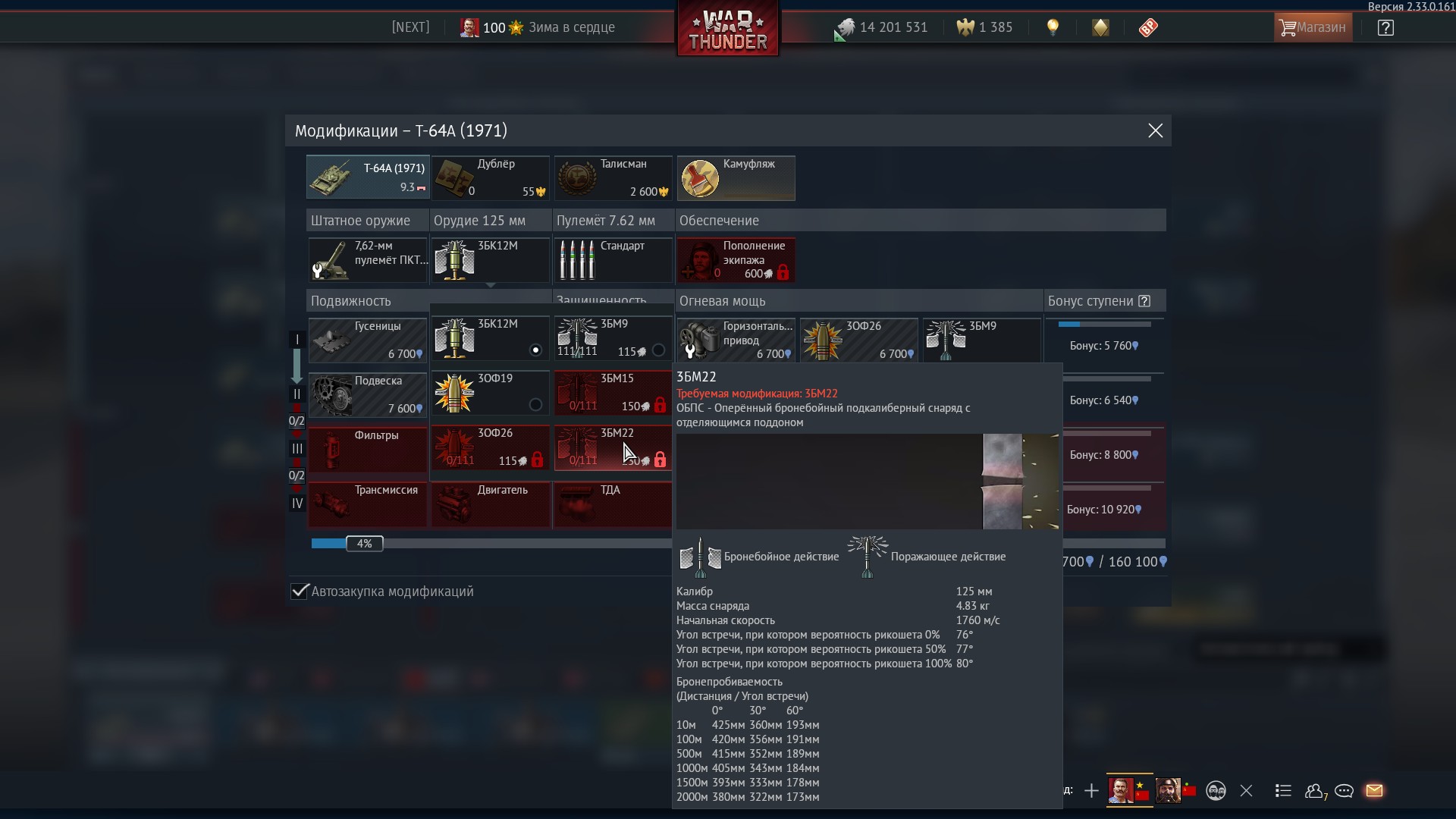The width and height of the screenshot is (1456, 819).
Task: Select the Т-64А (1971) vehicle card
Action: [368, 177]
